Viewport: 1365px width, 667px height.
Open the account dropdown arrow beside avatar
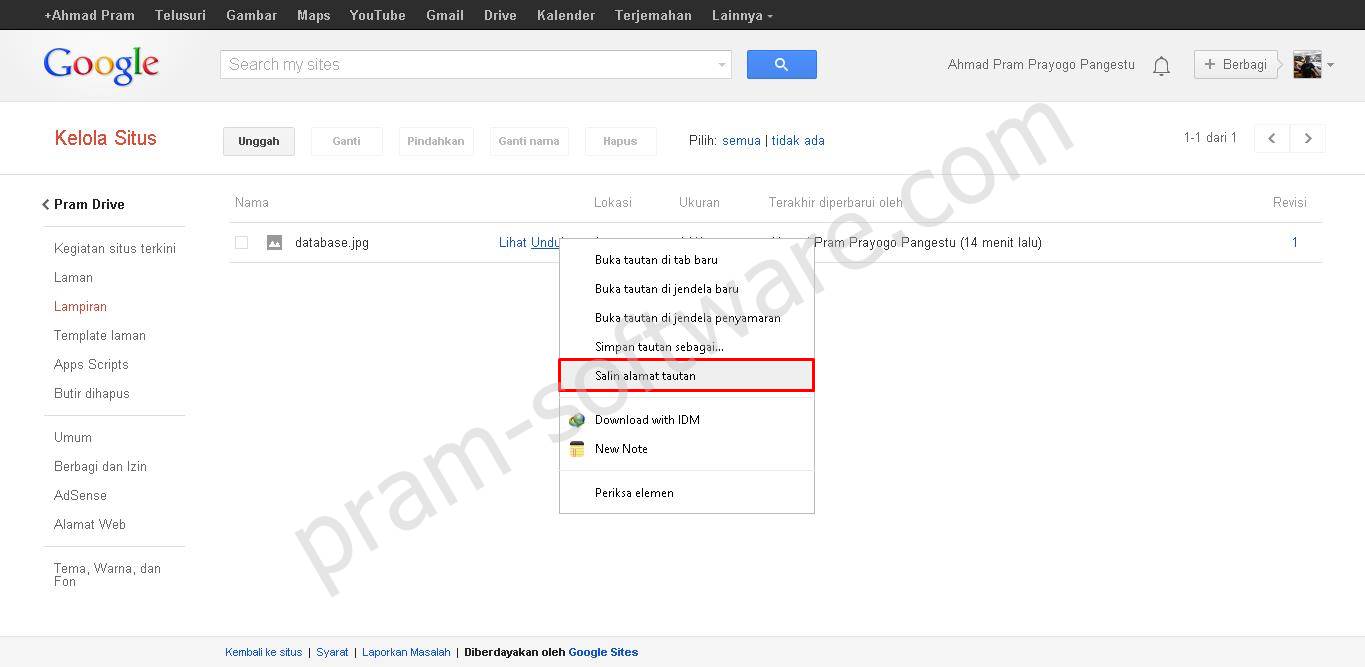coord(1330,65)
